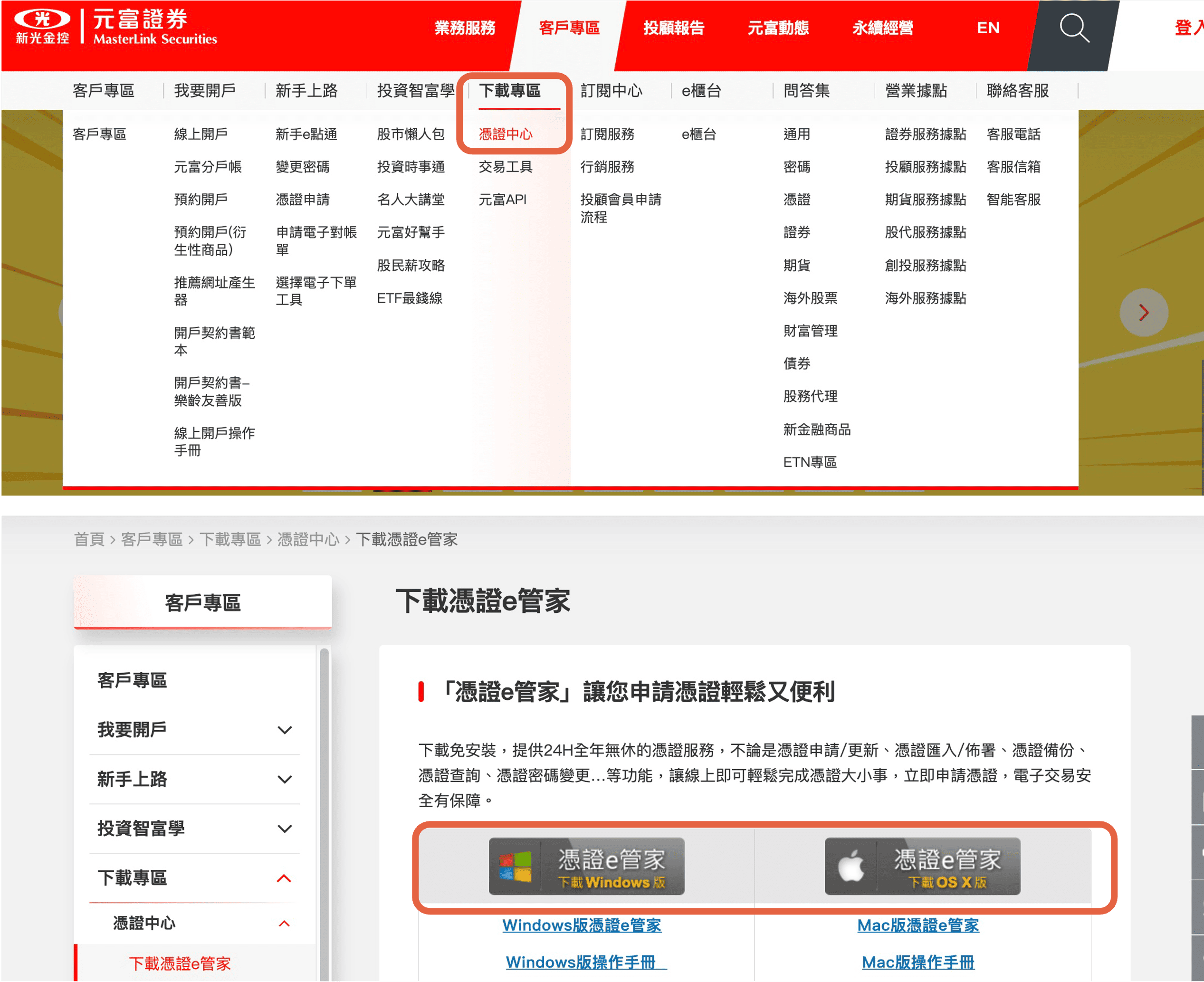Open 海外股票 FAQ menu link
The image size is (1204, 982).
click(810, 298)
